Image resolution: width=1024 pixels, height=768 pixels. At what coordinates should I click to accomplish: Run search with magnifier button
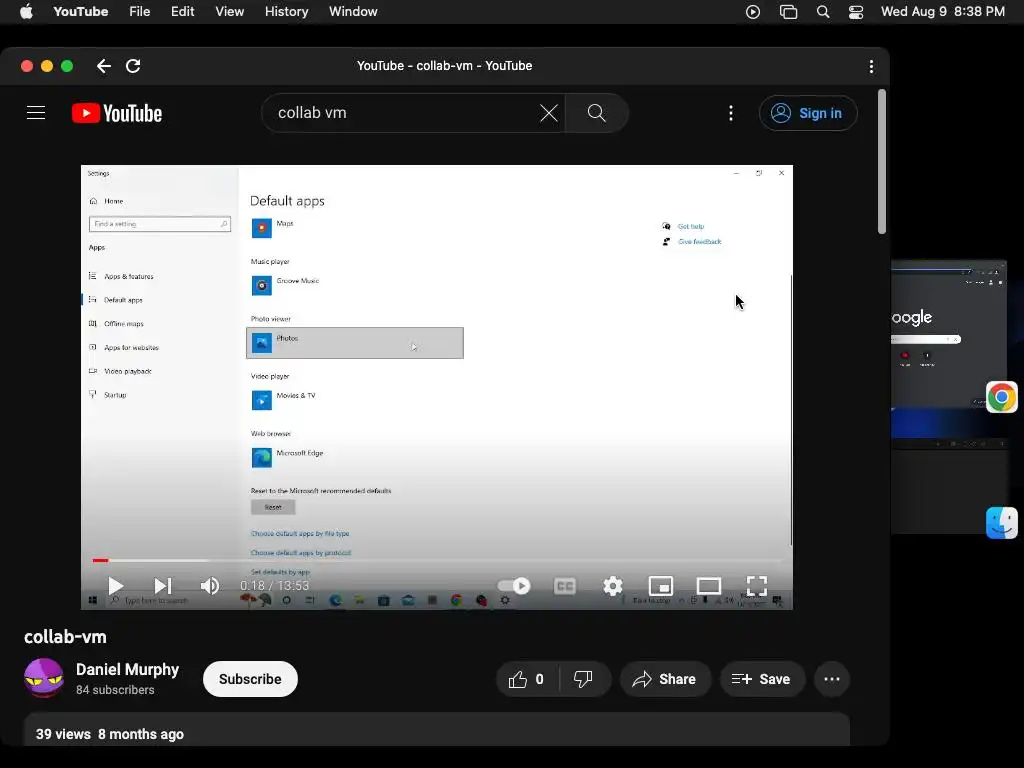[596, 113]
